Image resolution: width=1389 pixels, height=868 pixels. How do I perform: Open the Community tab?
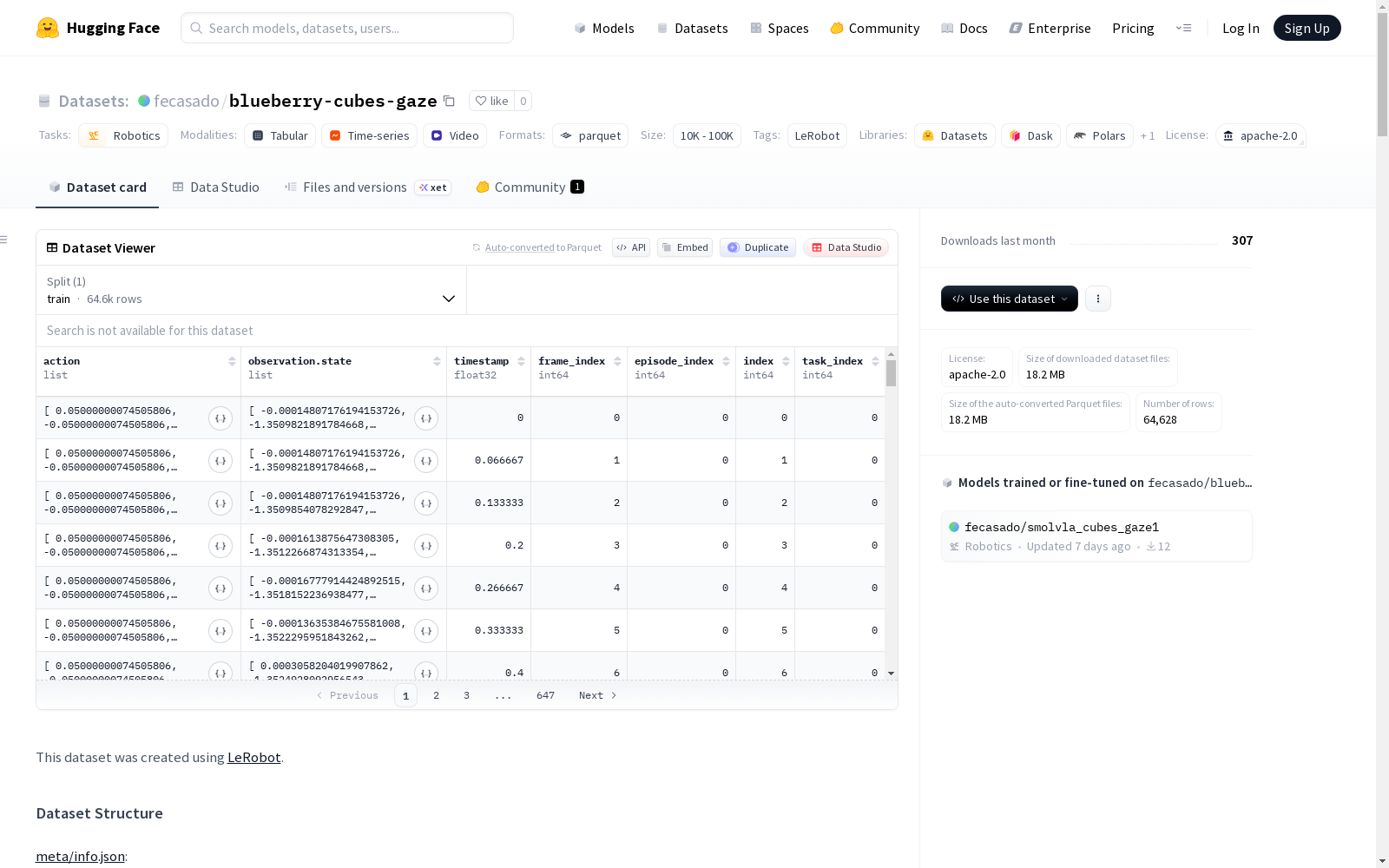click(530, 187)
